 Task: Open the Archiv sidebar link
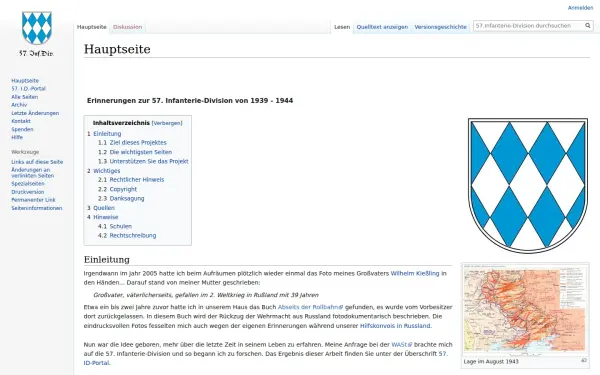(x=19, y=105)
